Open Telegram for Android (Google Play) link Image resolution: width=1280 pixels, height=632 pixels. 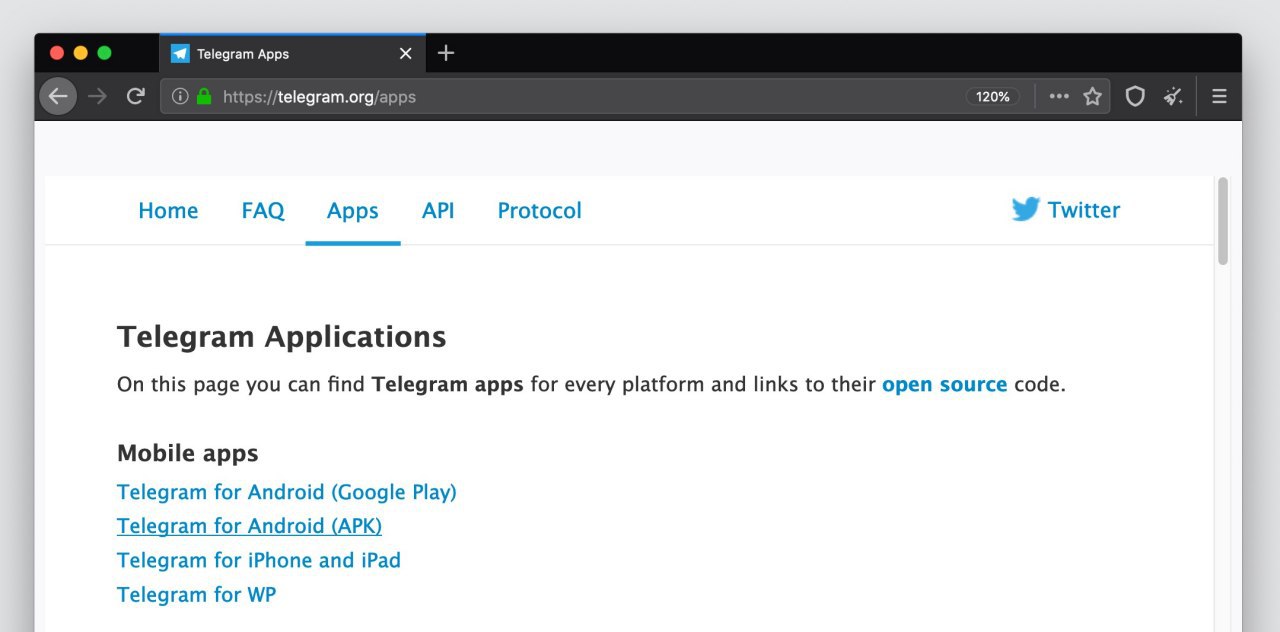click(x=287, y=492)
